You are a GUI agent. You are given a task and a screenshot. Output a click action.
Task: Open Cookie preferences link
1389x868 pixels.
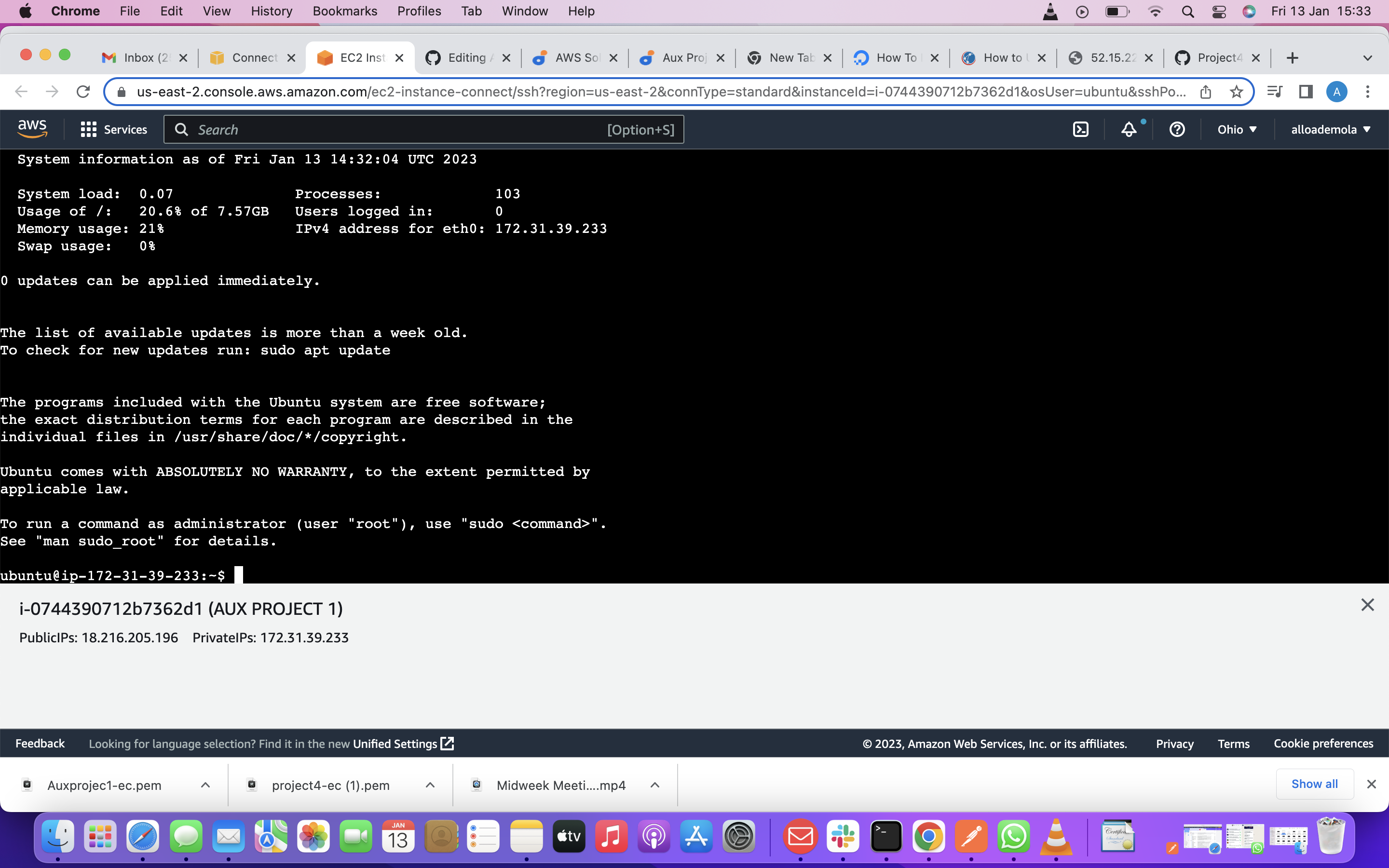coord(1323,744)
